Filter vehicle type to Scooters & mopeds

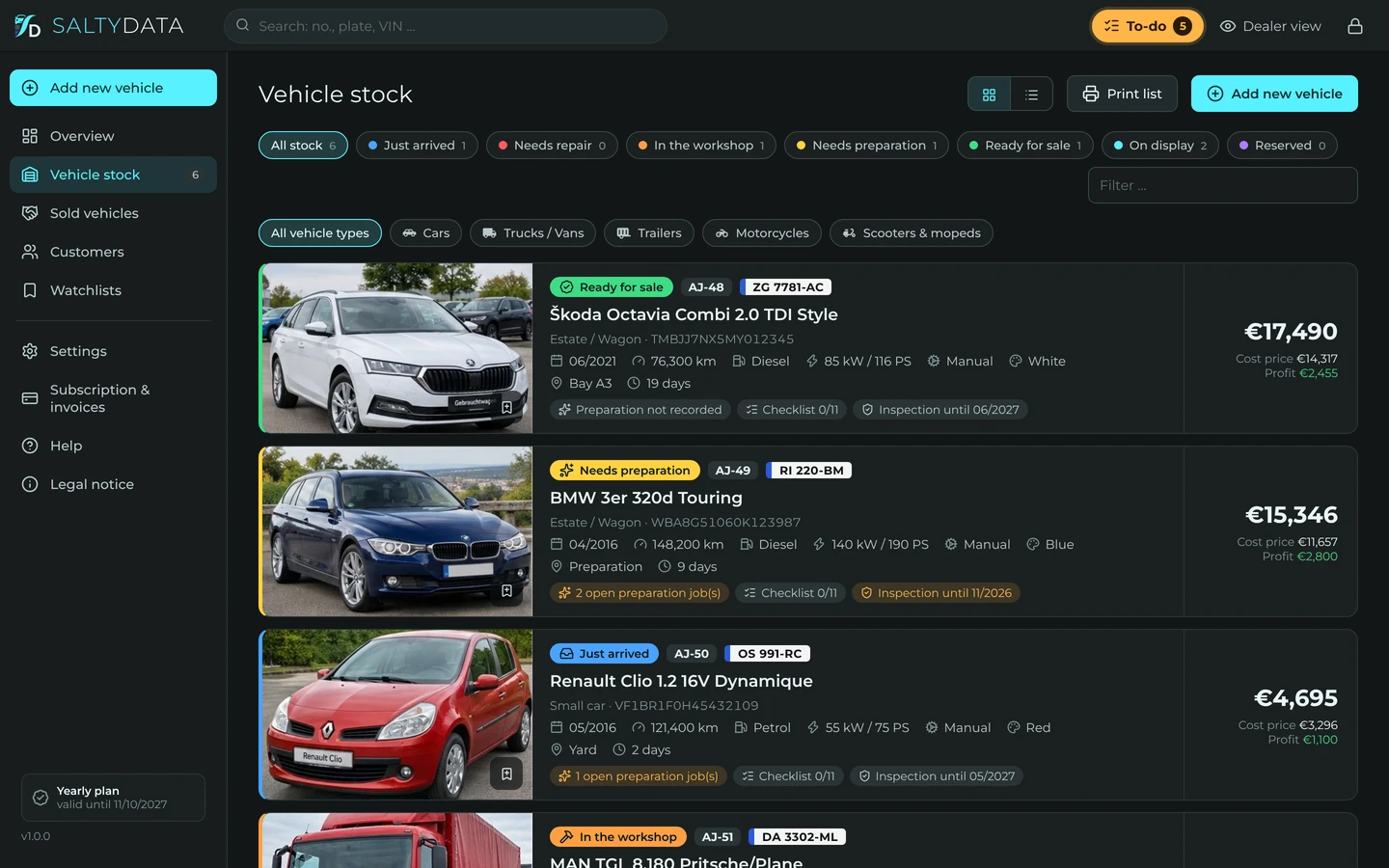click(x=912, y=233)
